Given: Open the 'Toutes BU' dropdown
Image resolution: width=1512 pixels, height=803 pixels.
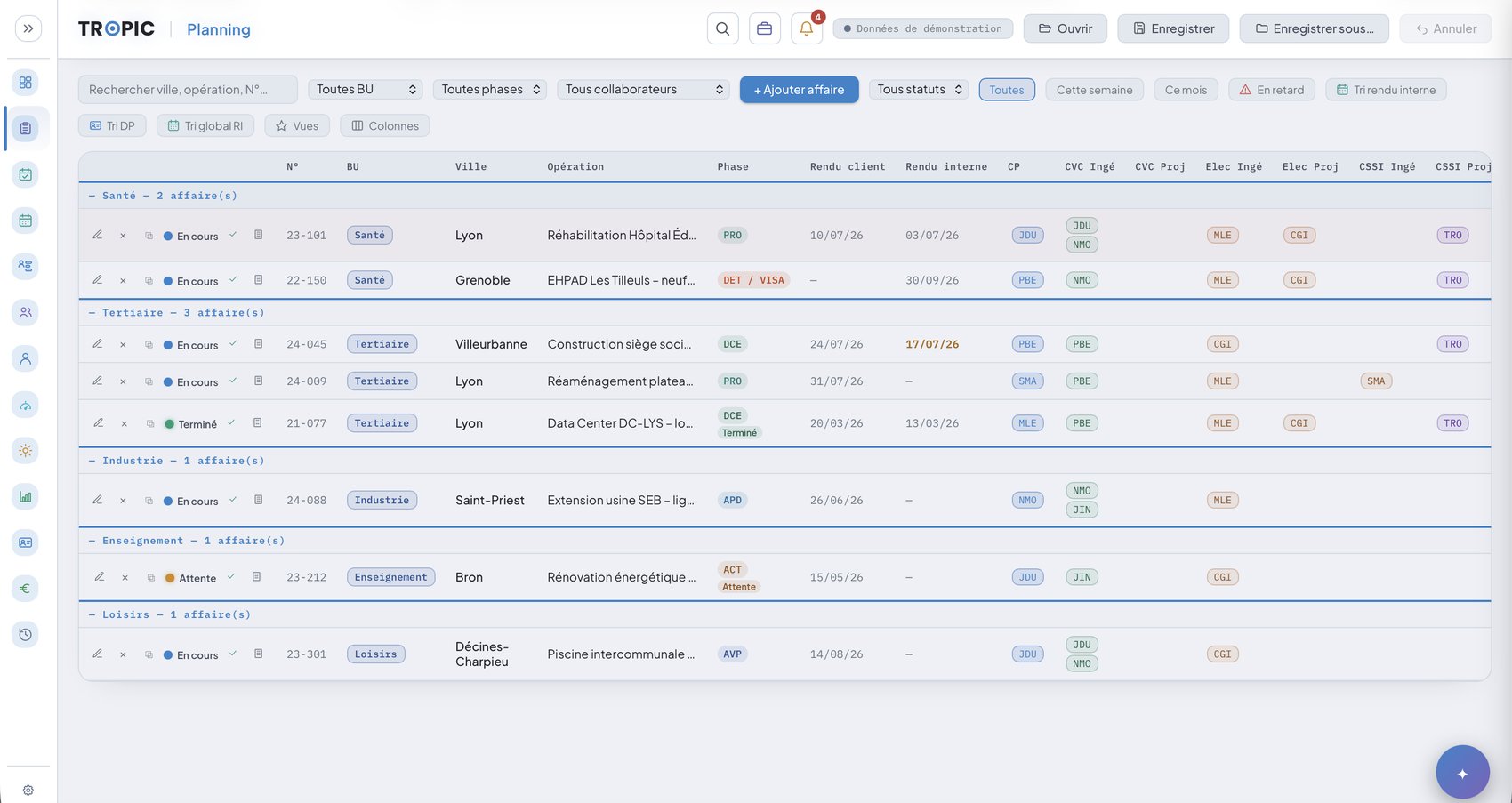Looking at the screenshot, I should tap(366, 89).
